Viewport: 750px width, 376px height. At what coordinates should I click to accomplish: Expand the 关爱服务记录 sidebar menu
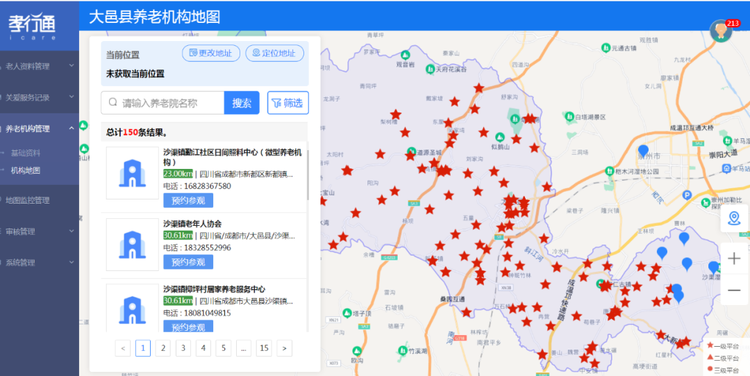tap(39, 98)
